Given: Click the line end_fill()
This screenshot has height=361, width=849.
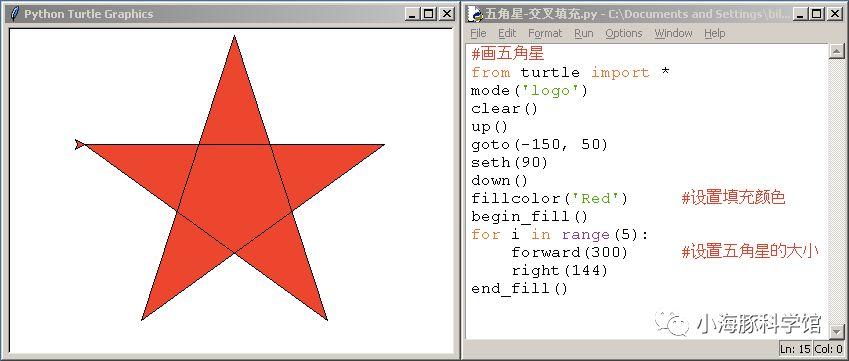Looking at the screenshot, I should 520,289.
